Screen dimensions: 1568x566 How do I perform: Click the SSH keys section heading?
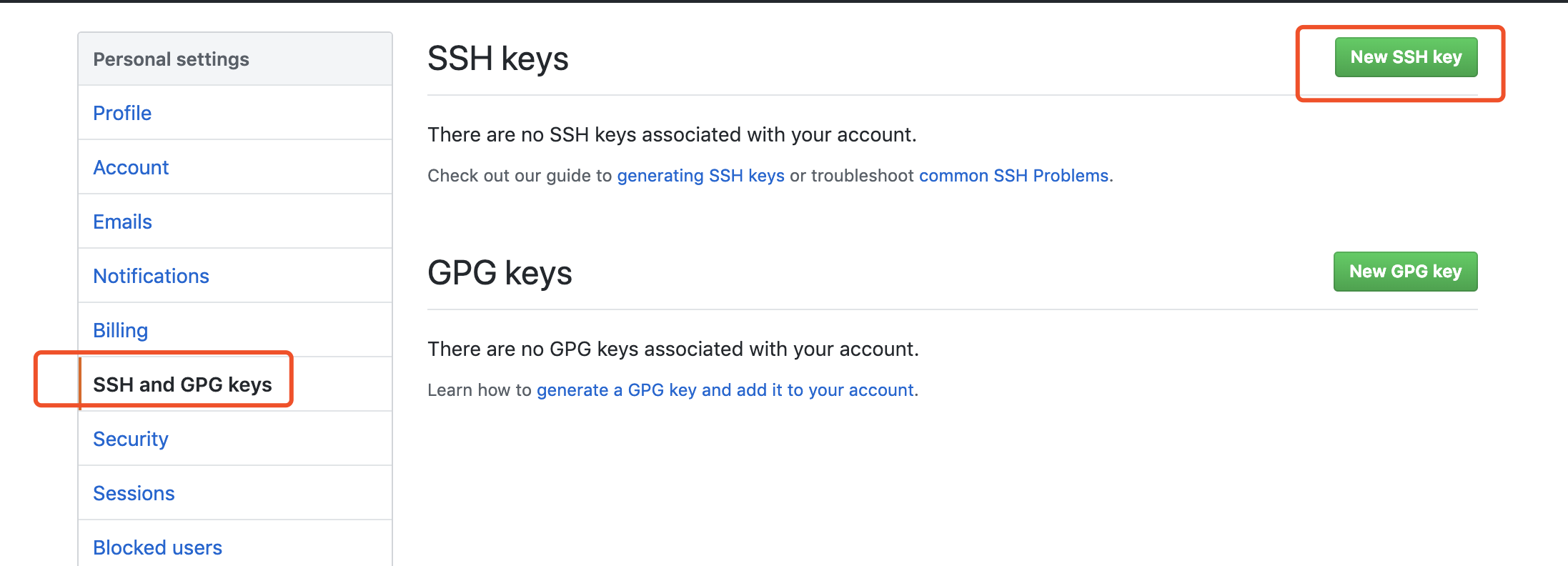(498, 59)
